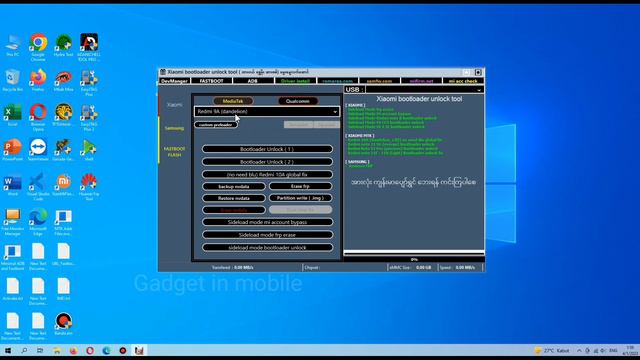Click the Erase frp button
The image size is (640, 360).
tap(300, 186)
